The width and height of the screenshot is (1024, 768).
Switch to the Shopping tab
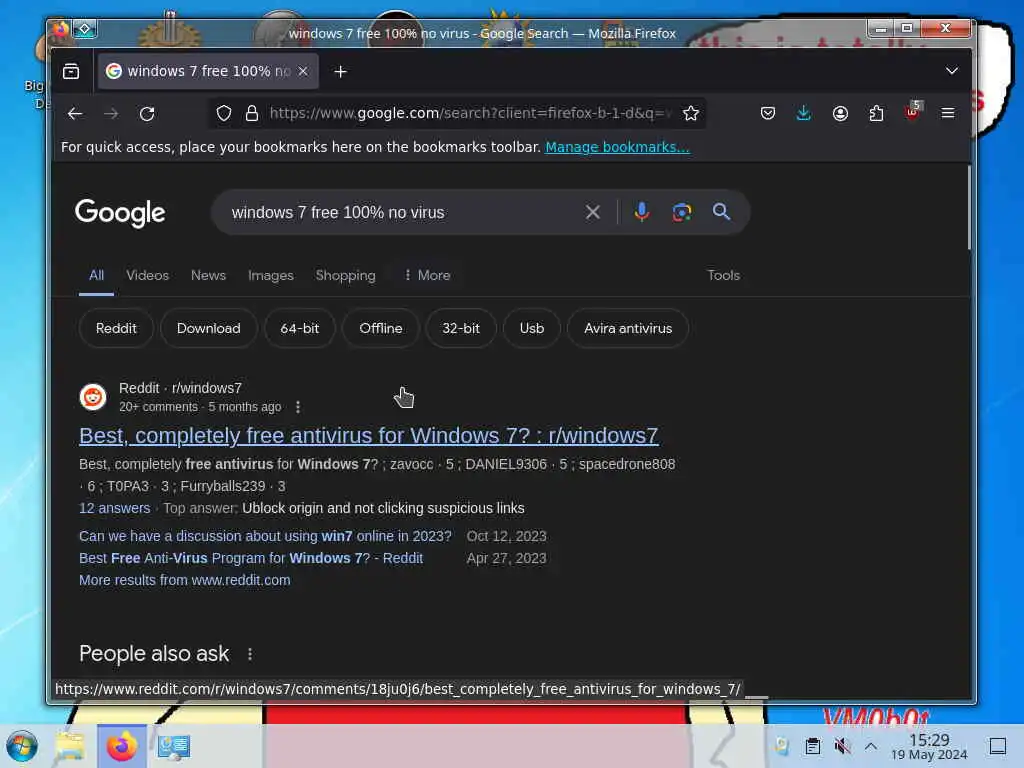click(345, 276)
